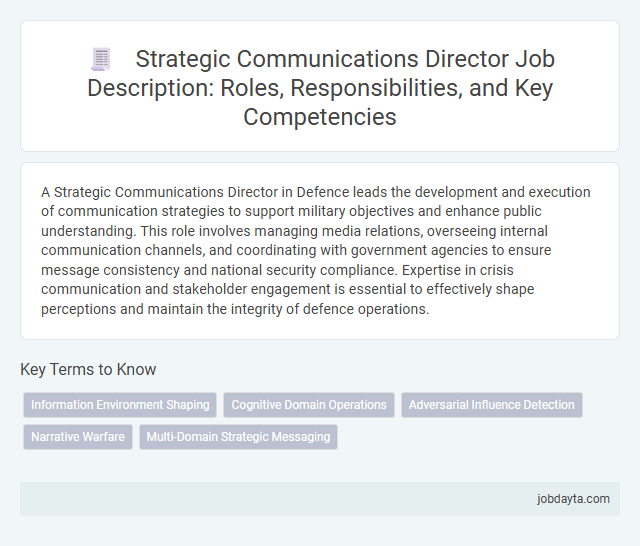This screenshot has height=546, width=640.
Task: Select the Key Terms to Know heading
Action: (x=88, y=369)
